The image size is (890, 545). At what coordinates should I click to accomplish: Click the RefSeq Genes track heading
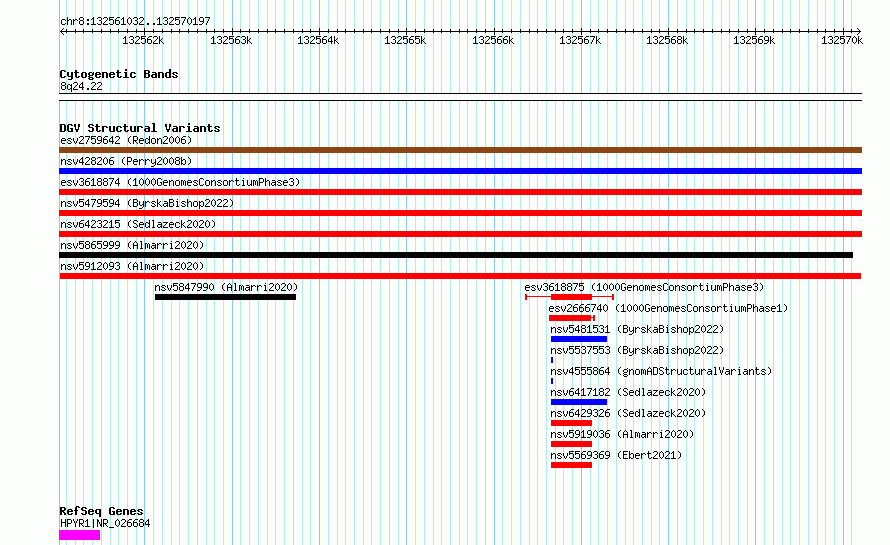[x=101, y=511]
